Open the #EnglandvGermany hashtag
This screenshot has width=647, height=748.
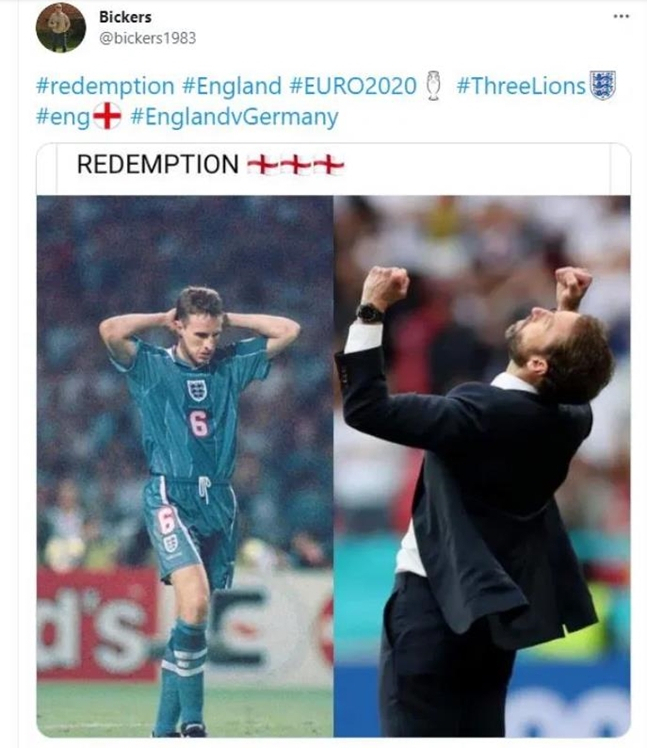(234, 117)
